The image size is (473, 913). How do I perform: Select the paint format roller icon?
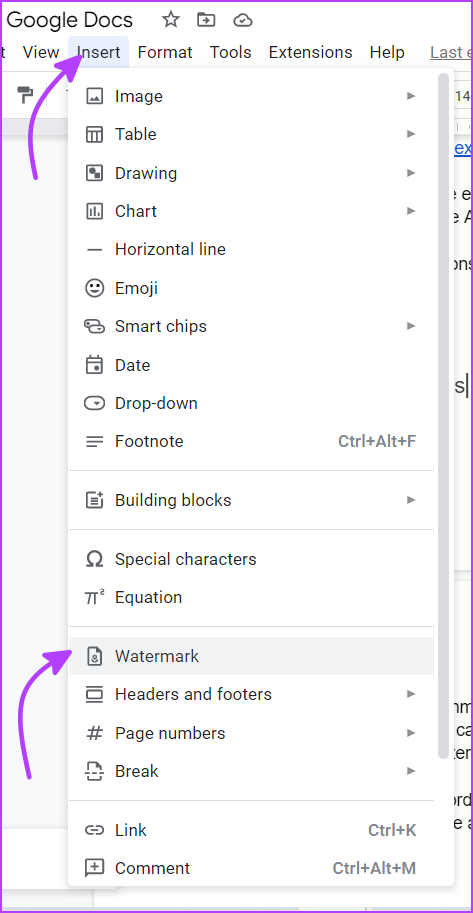coord(25,94)
